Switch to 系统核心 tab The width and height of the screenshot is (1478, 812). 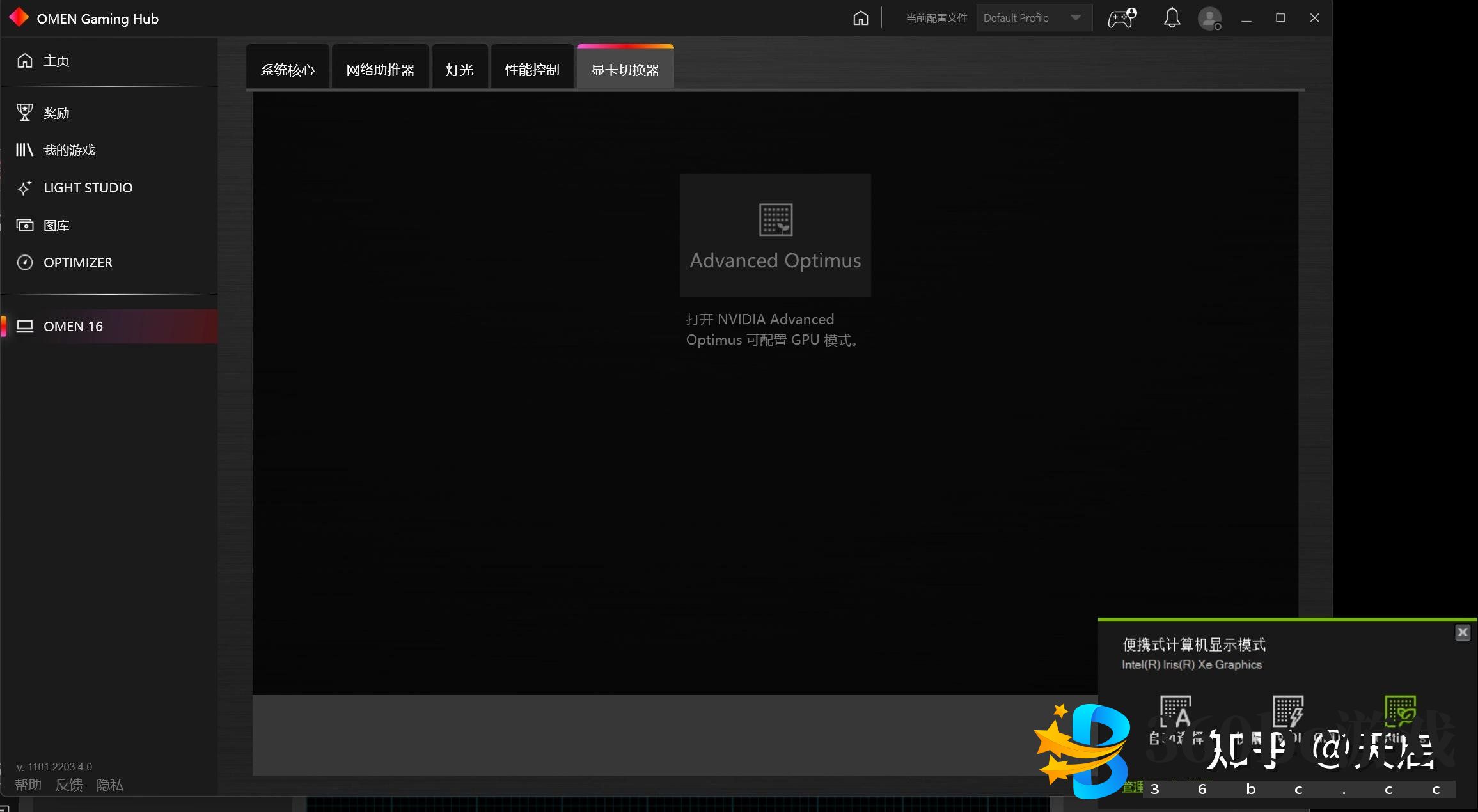287,70
